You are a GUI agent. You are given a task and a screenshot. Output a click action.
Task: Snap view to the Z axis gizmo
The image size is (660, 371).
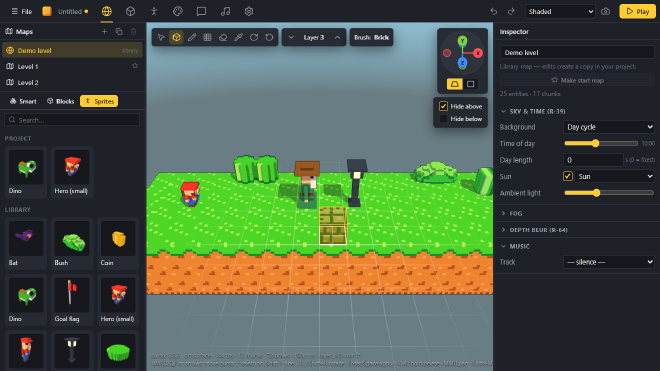click(x=462, y=63)
